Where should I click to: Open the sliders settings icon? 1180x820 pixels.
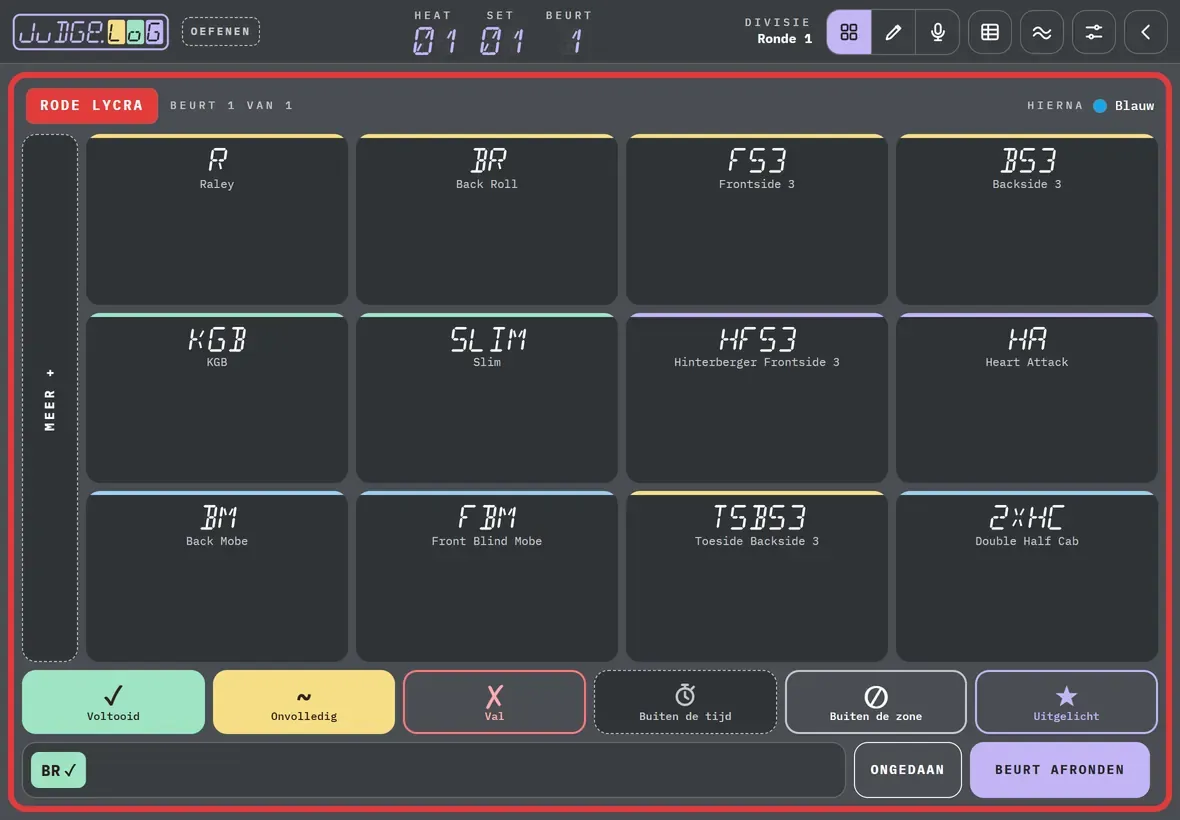(1093, 32)
